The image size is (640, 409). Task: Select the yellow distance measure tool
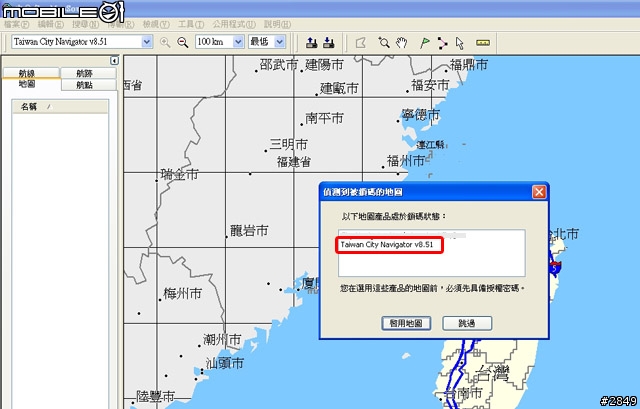coord(483,42)
